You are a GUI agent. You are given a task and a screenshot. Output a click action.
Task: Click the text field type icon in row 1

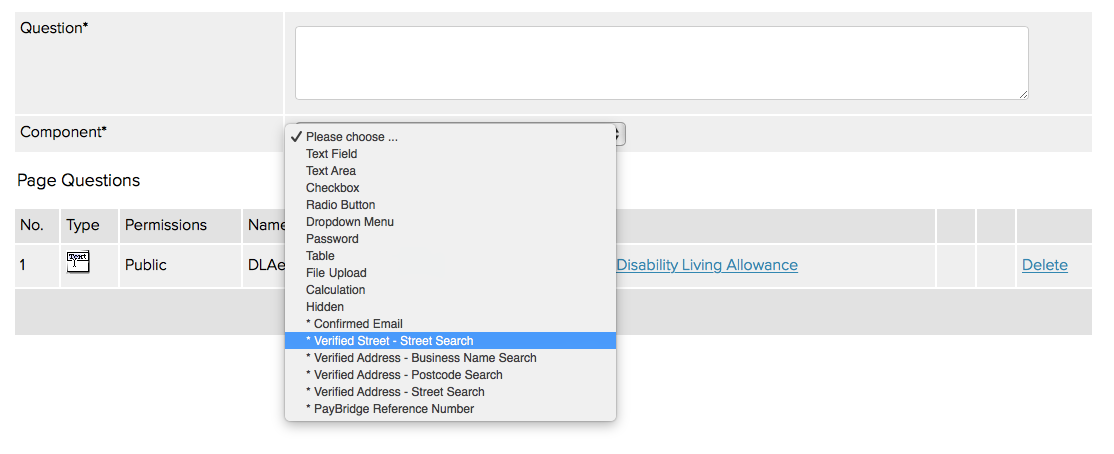tap(78, 262)
